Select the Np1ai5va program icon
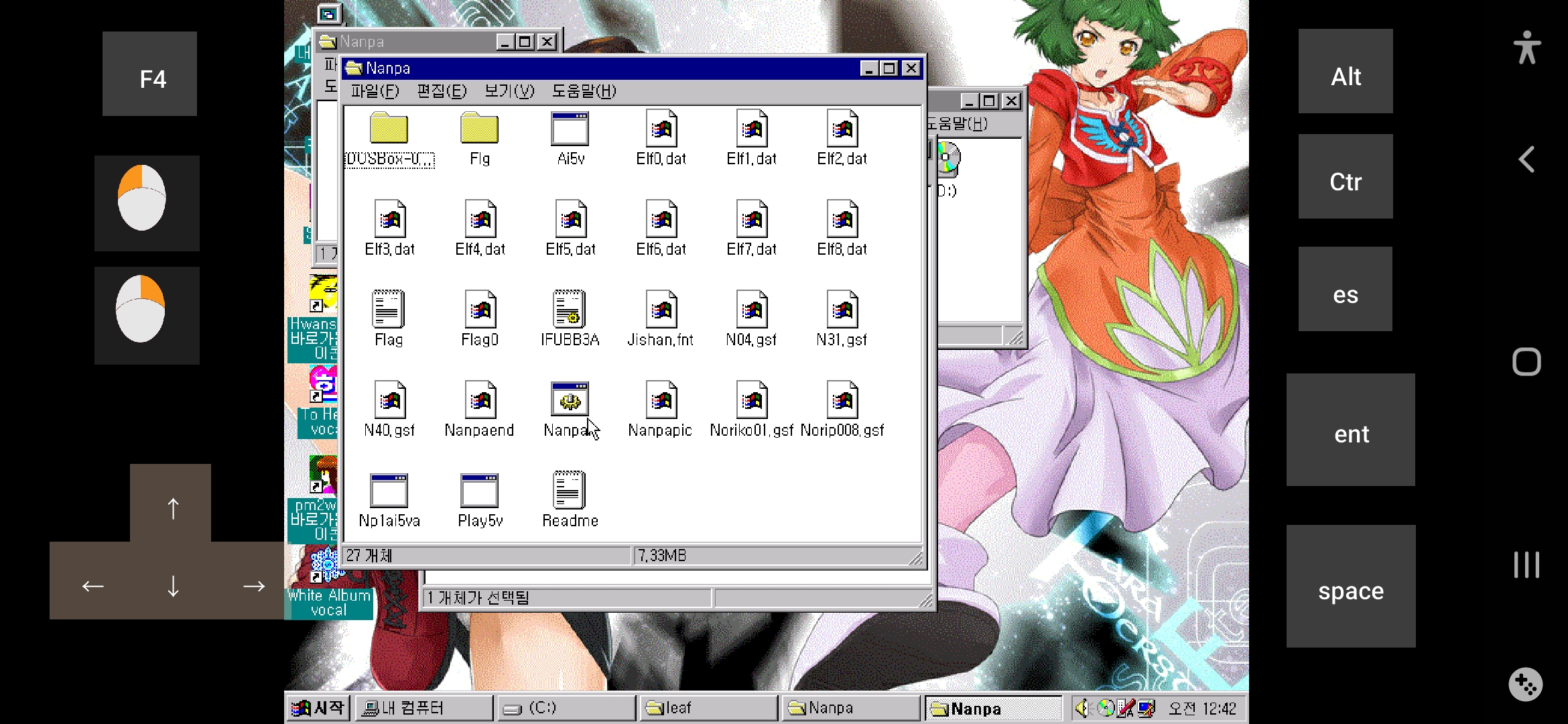1568x724 pixels. pos(389,491)
